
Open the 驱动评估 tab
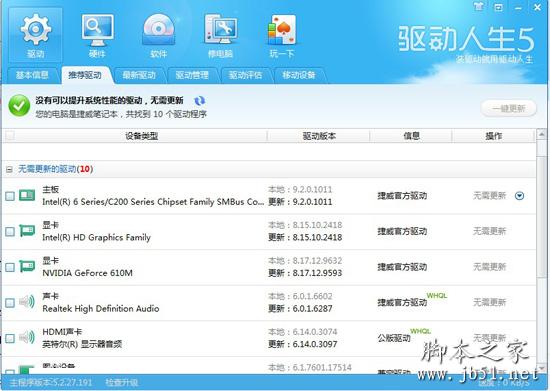[x=245, y=75]
